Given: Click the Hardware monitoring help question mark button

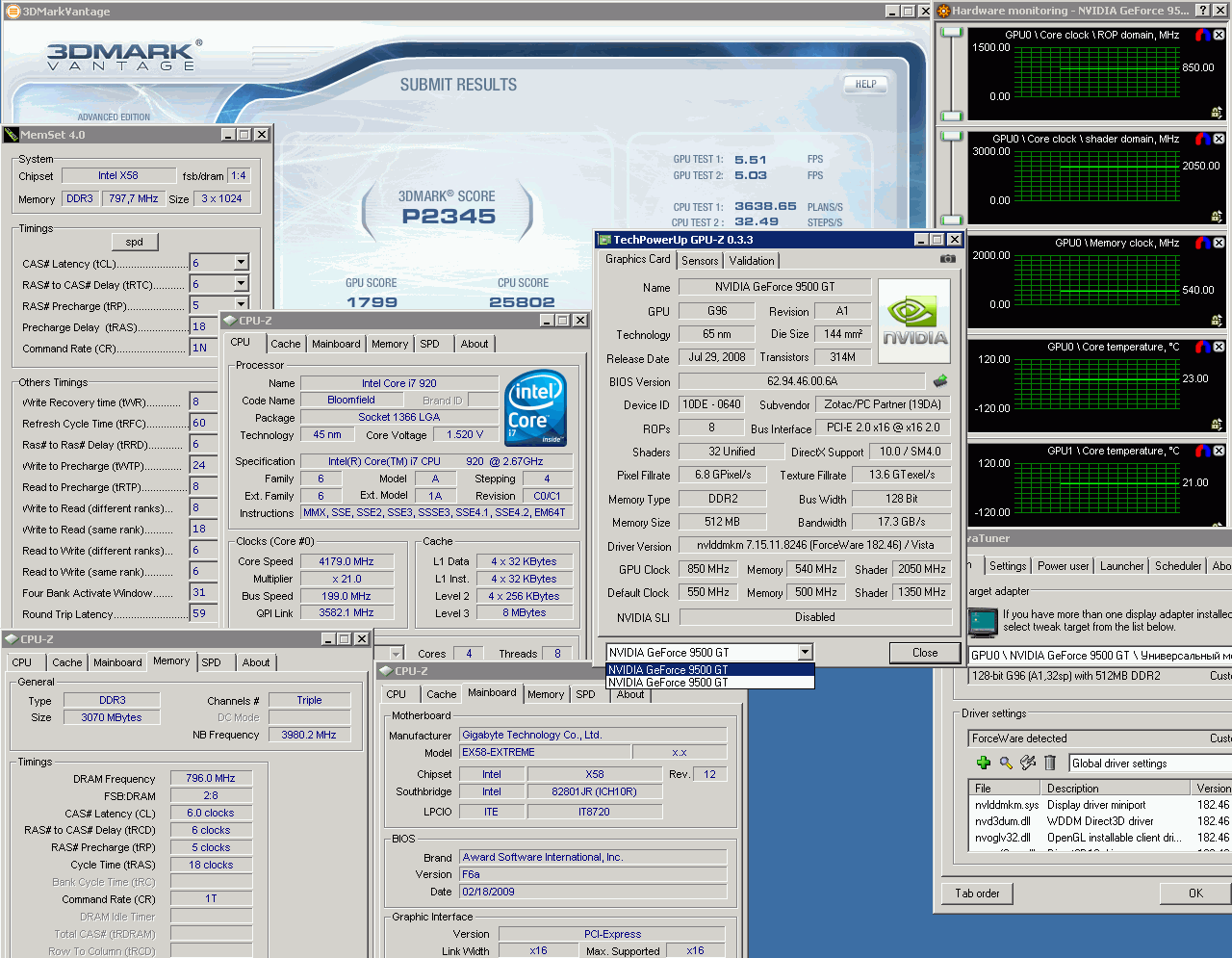Looking at the screenshot, I should click(x=1203, y=11).
